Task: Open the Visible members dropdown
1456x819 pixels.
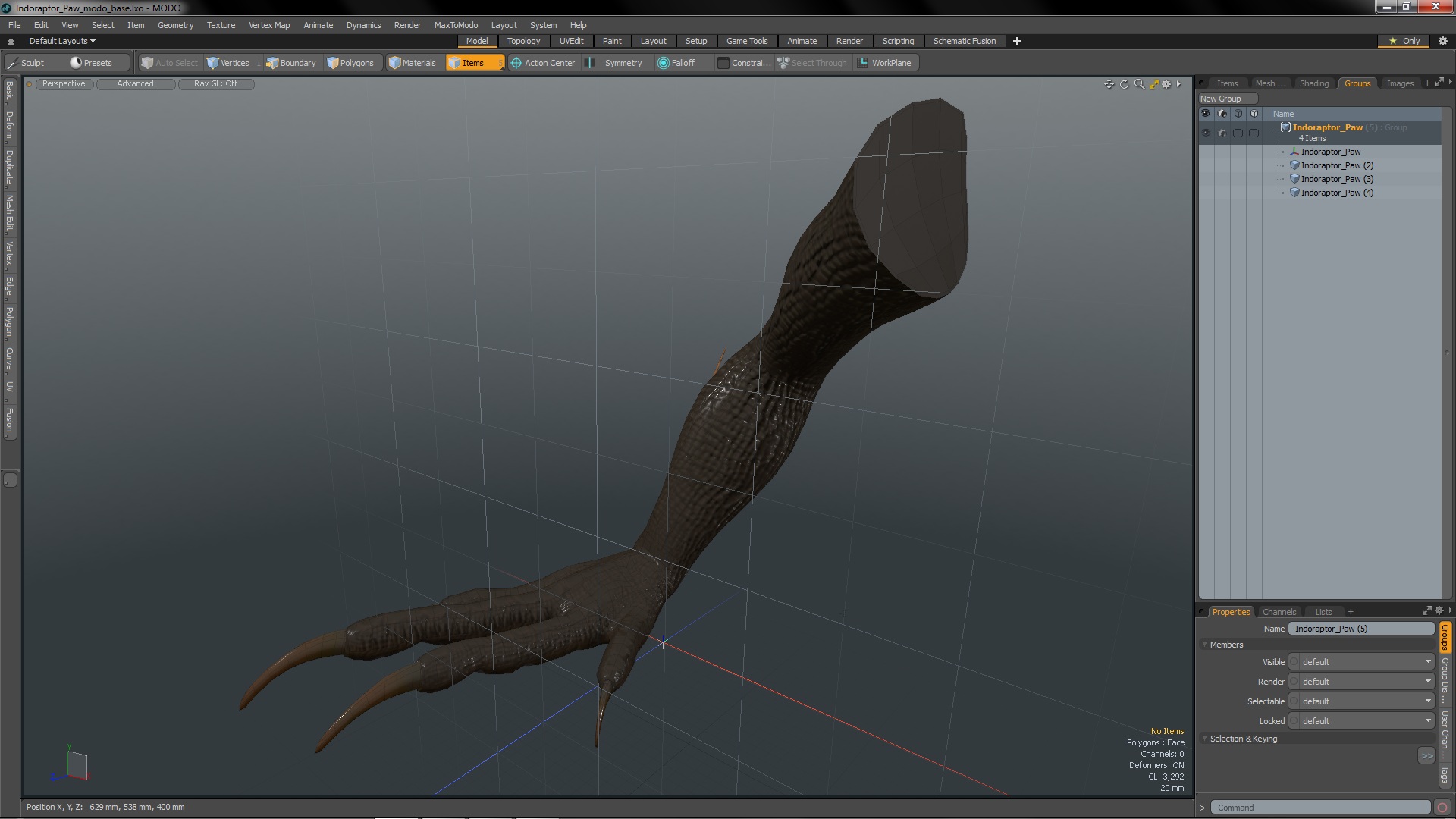Action: tap(1363, 662)
